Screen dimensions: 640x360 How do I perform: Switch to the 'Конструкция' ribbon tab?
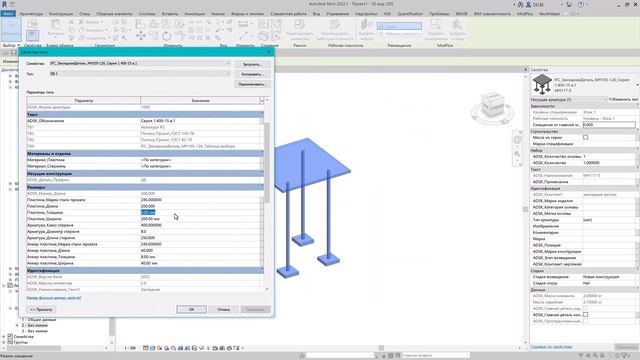pos(61,14)
